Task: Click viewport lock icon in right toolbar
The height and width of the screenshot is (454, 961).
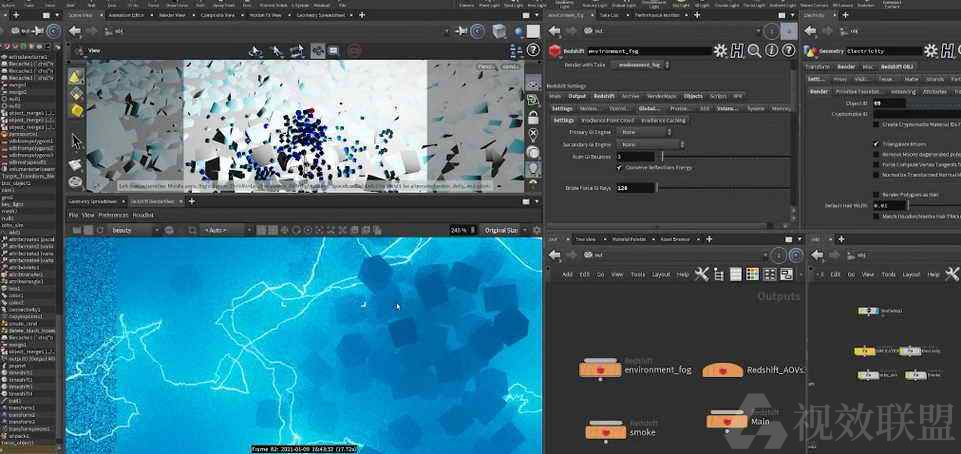Action: pos(533,116)
